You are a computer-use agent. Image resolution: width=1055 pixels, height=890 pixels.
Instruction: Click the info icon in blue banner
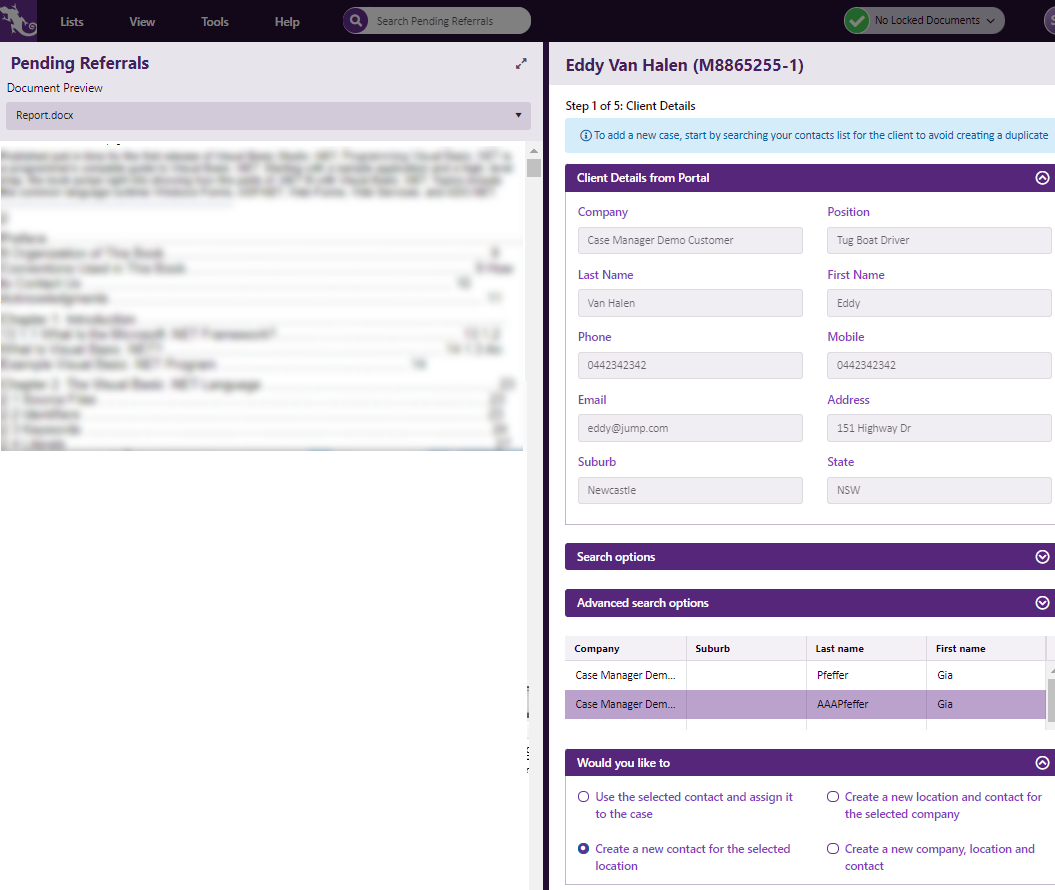[x=585, y=135]
